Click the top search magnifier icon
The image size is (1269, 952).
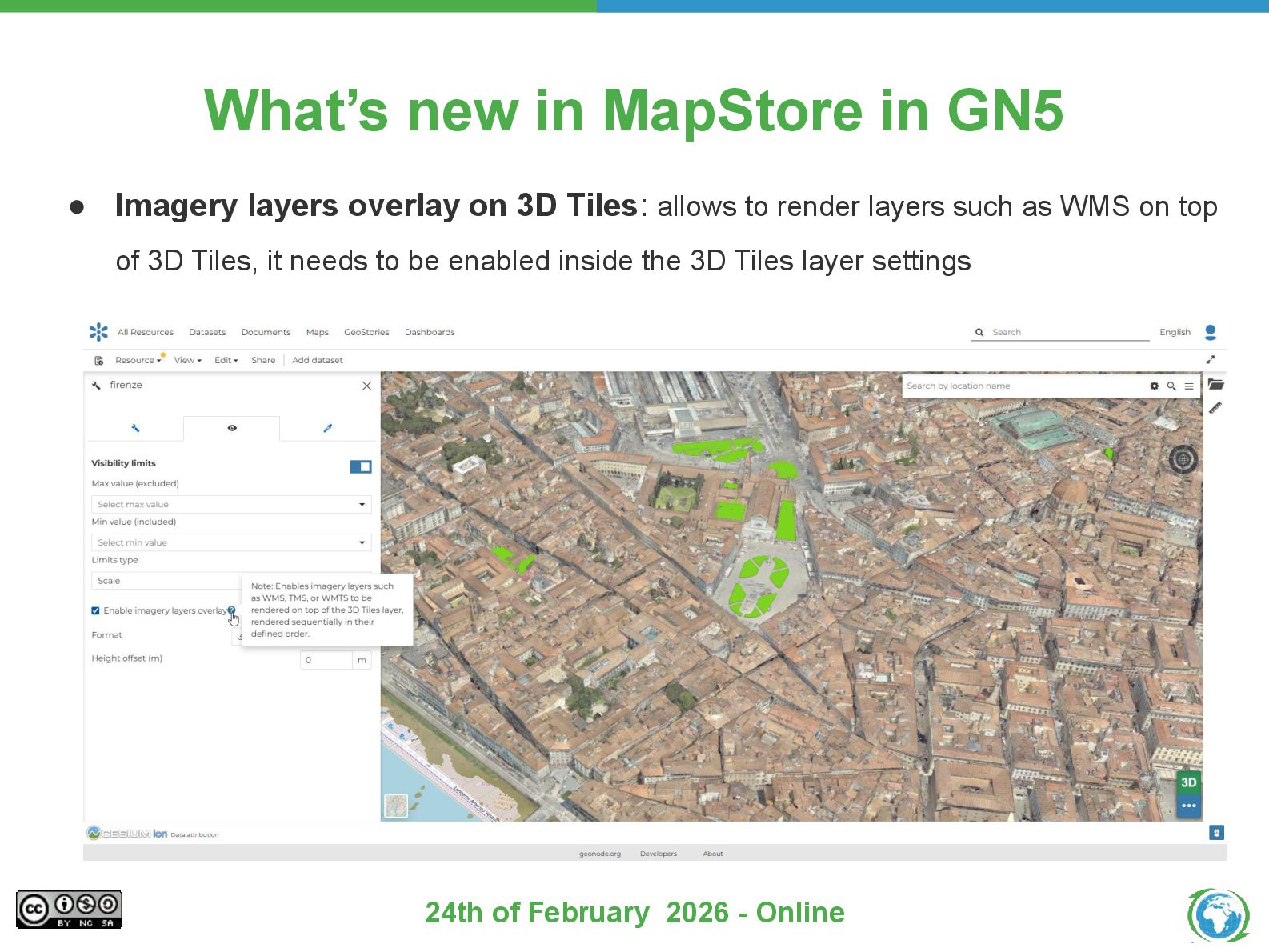[979, 332]
